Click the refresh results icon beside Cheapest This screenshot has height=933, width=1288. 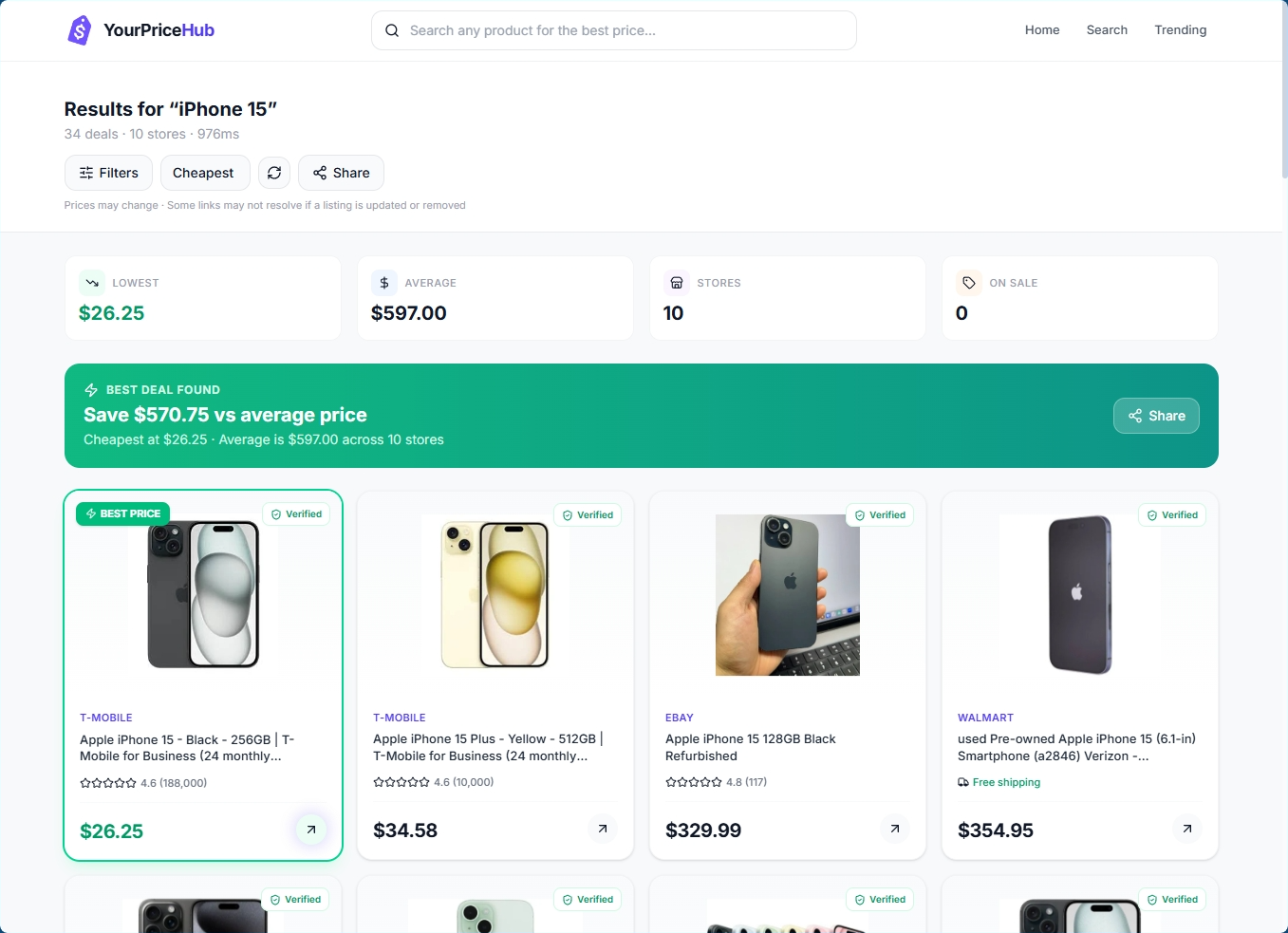coord(274,173)
